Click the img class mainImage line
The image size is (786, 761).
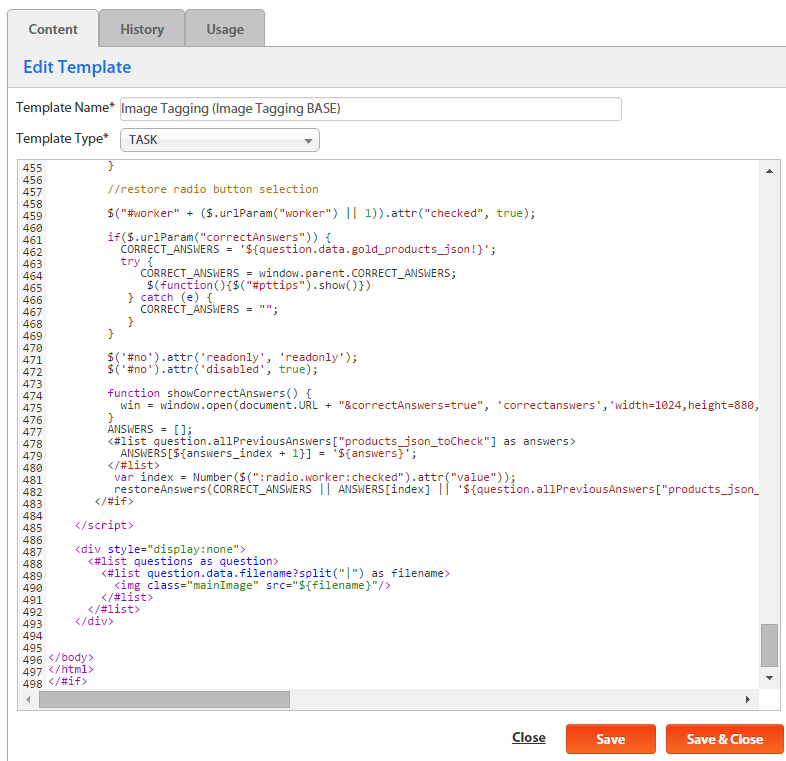pyautogui.click(x=252, y=585)
